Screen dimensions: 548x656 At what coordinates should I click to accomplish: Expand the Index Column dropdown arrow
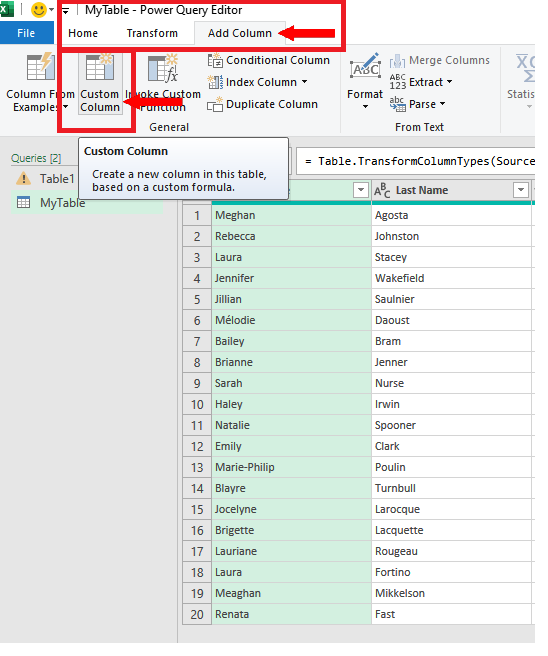(x=305, y=82)
